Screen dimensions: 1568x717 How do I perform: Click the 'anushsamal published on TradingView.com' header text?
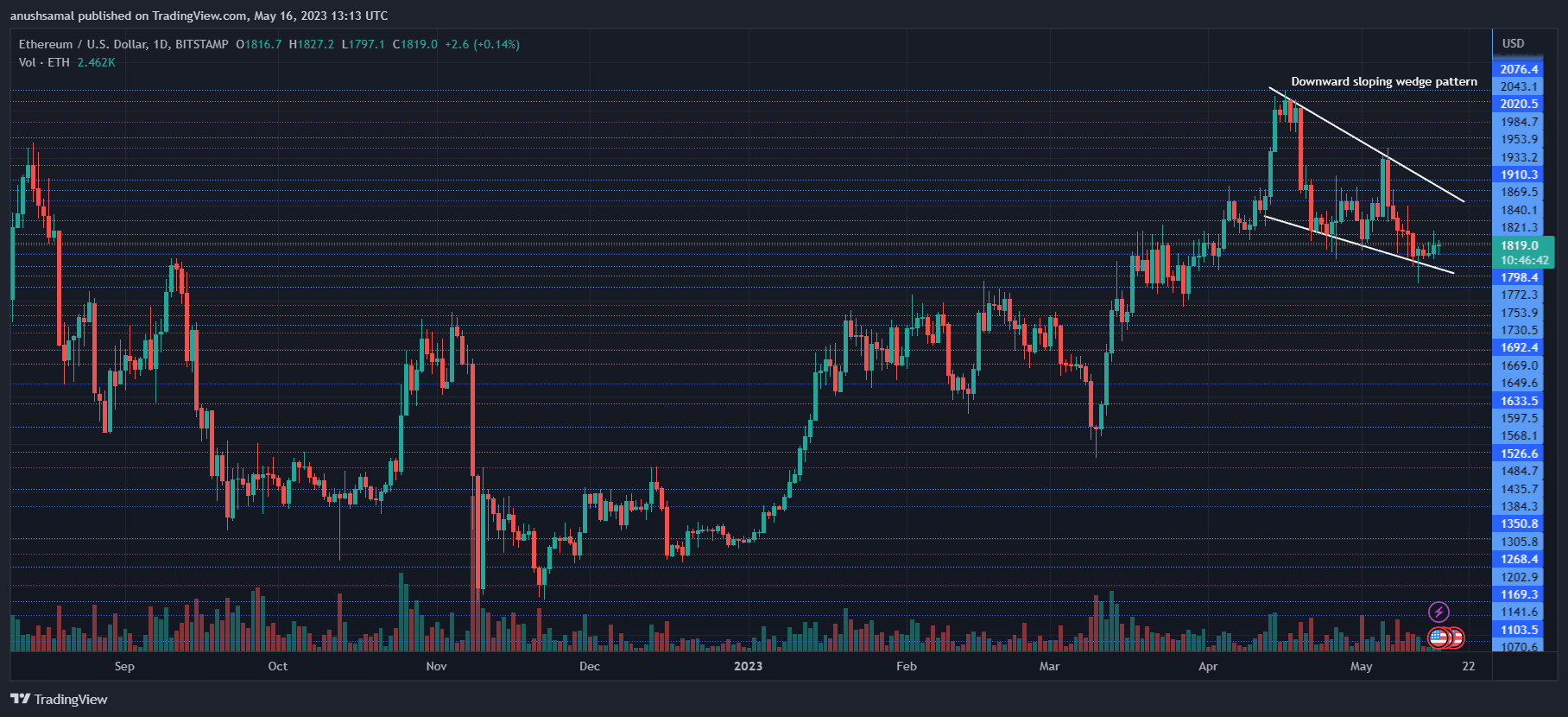[199, 16]
